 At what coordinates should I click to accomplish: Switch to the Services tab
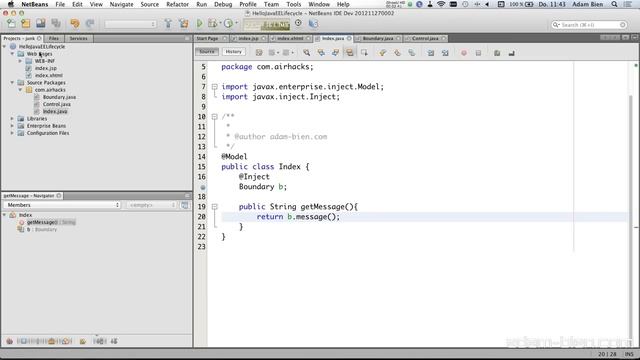pos(78,38)
